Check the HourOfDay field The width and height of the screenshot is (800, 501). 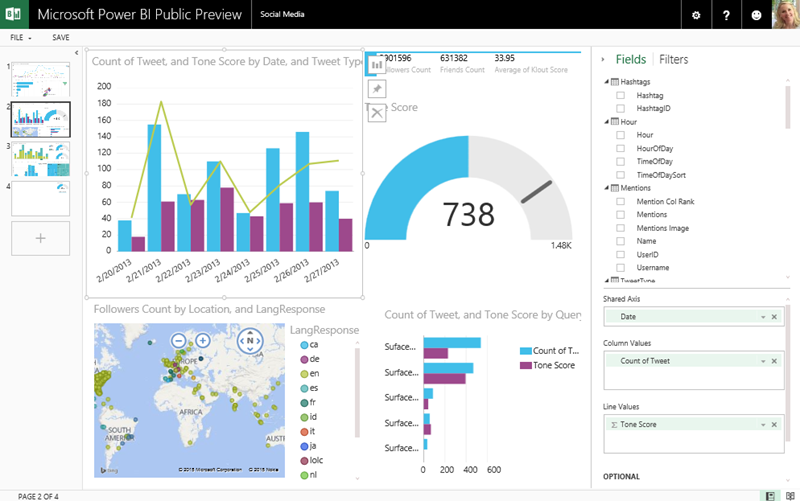pos(620,148)
